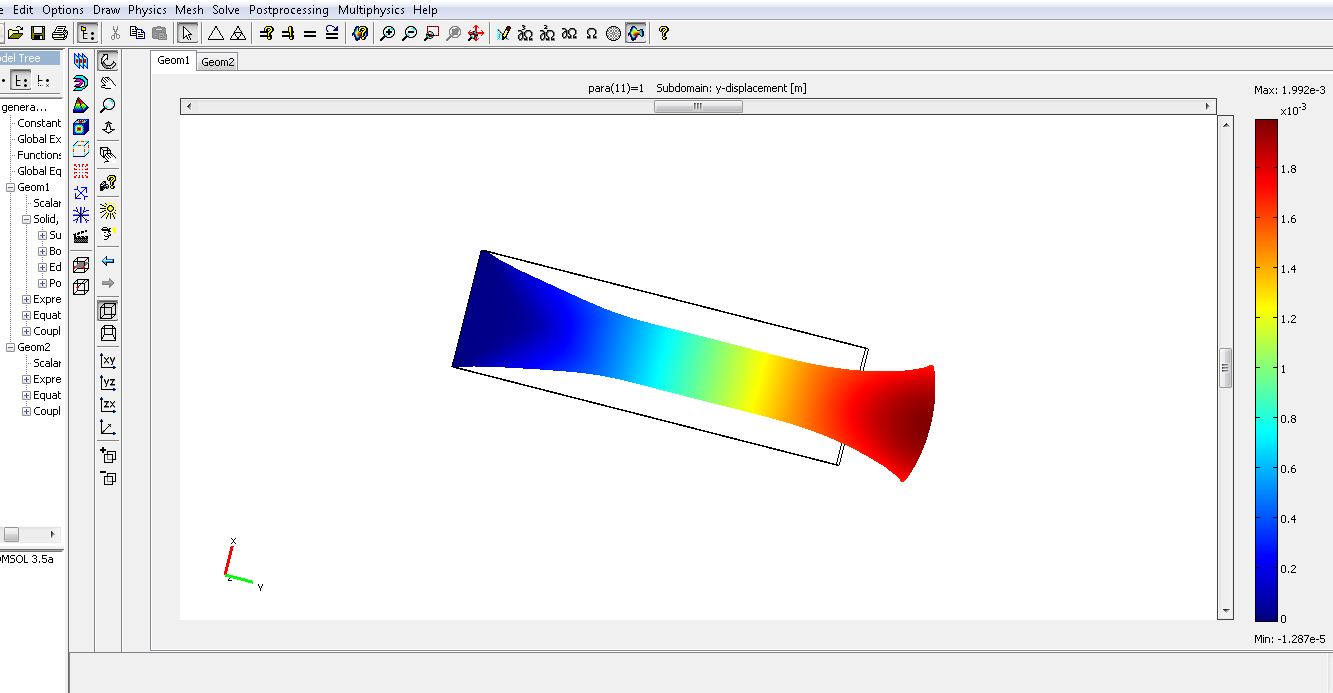Viewport: 1333px width, 693px height.
Task: Switch to the Geom2 tab
Action: [218, 61]
